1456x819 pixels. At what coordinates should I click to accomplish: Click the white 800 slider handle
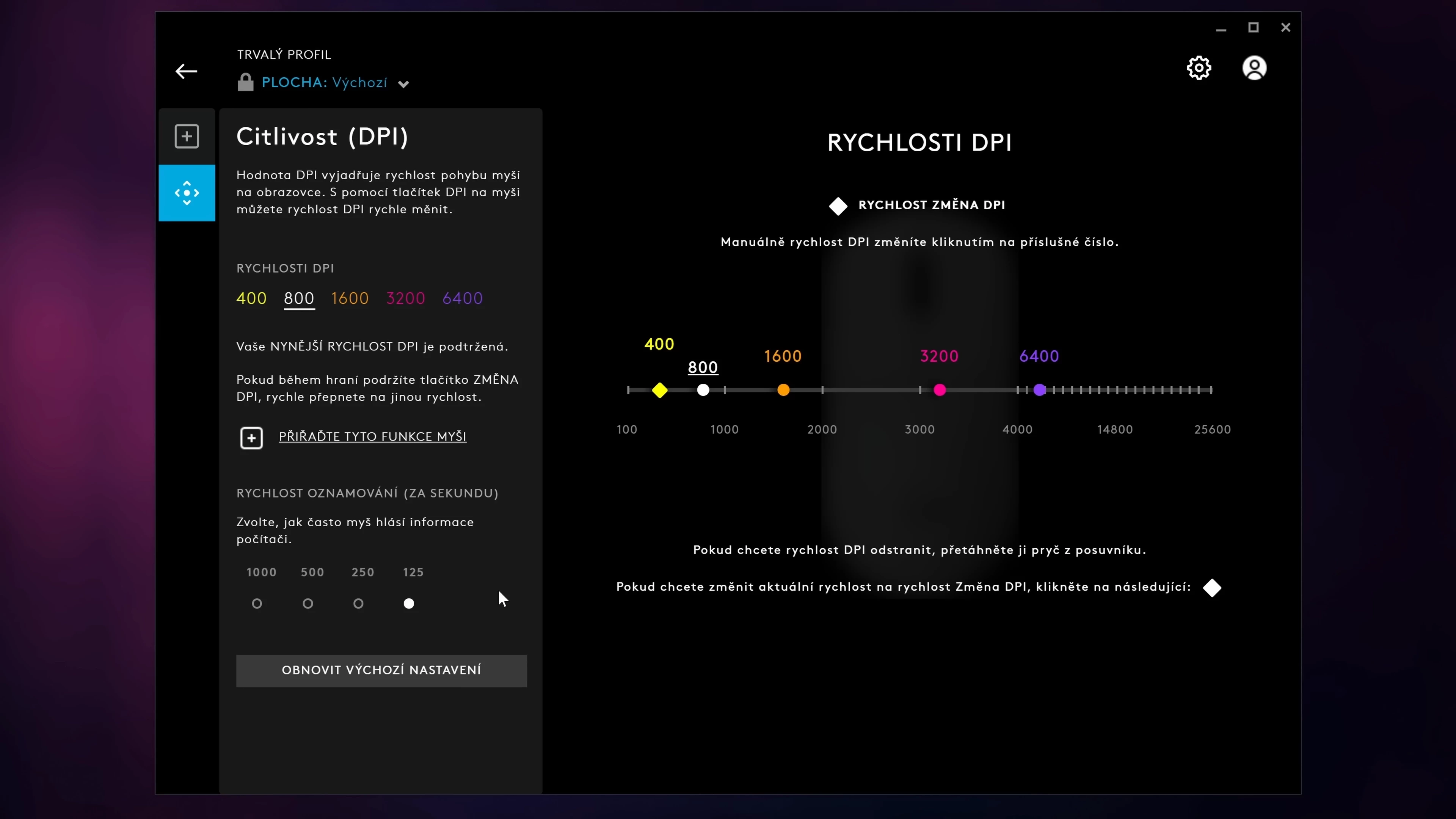[703, 390]
